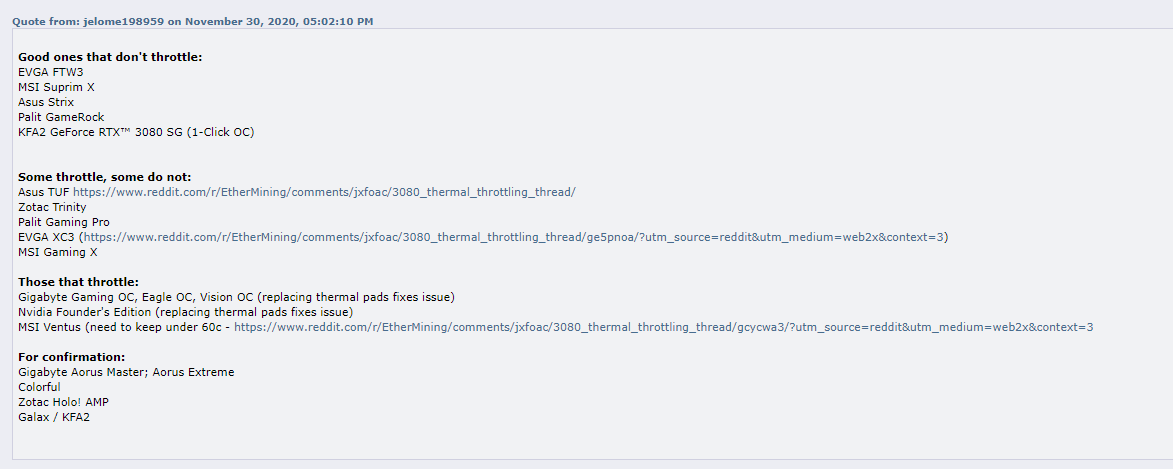Viewport: 1173px width, 469px height.
Task: Click the 'Zotac Trinity' line
Action: point(52,207)
